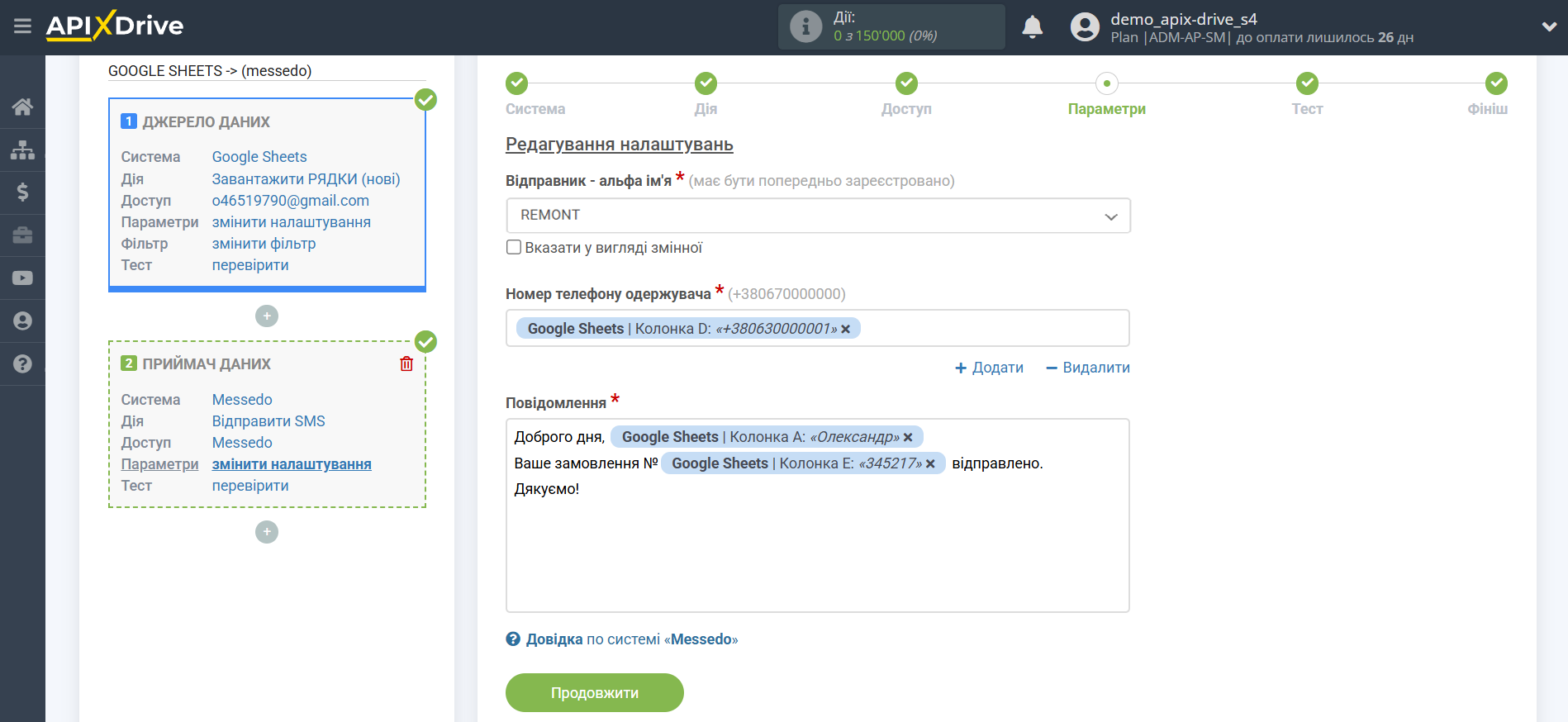This screenshot has width=1568, height=722.
Task: Go to the Система step
Action: point(517,83)
